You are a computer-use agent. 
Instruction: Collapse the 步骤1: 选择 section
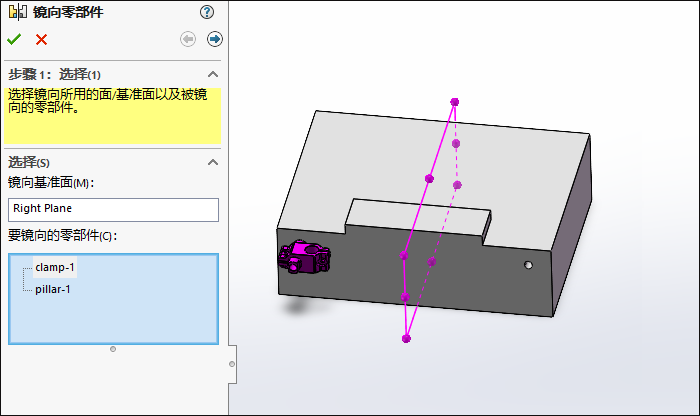pyautogui.click(x=213, y=75)
